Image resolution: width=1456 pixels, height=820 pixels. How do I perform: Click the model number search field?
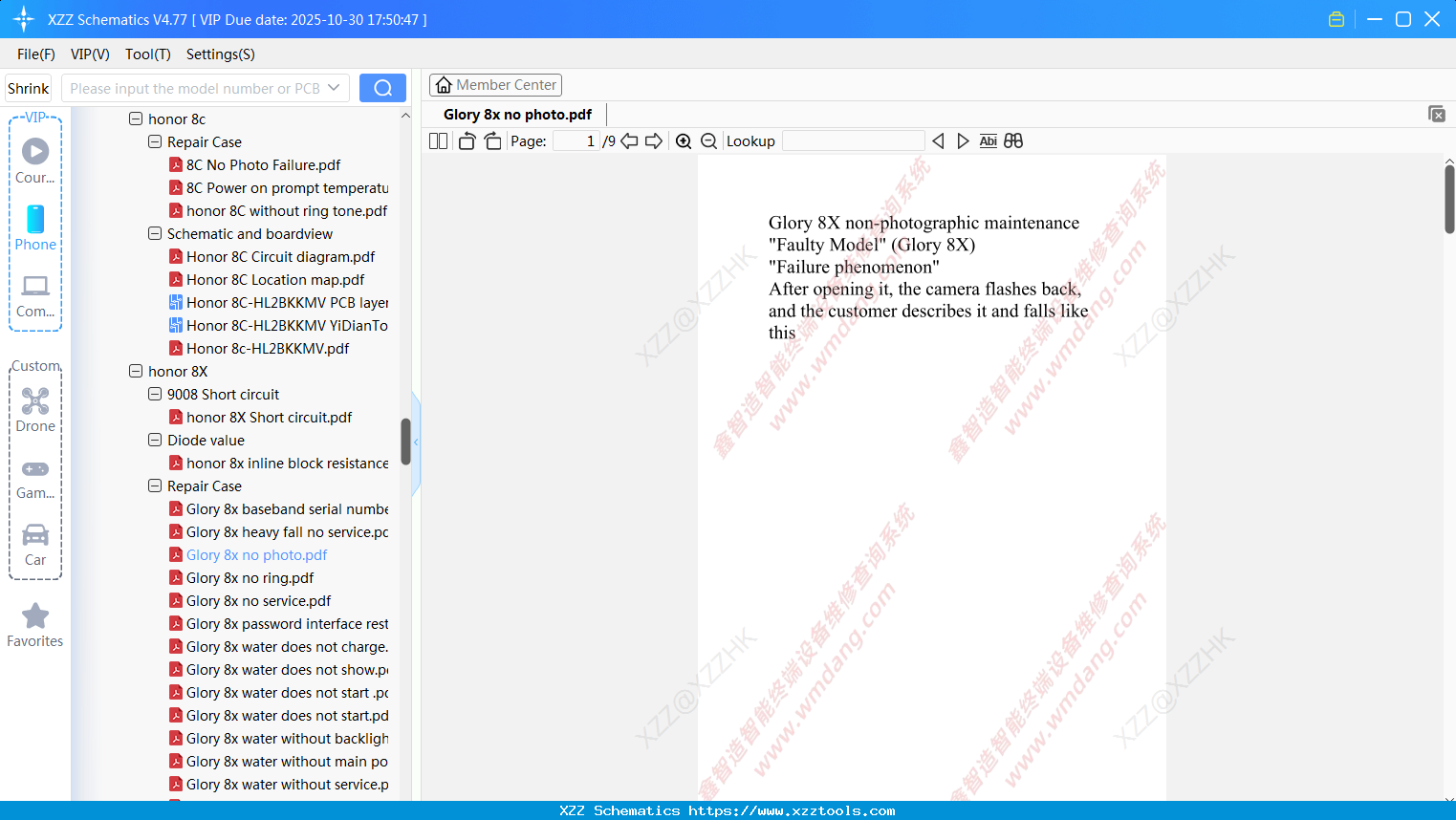[194, 88]
